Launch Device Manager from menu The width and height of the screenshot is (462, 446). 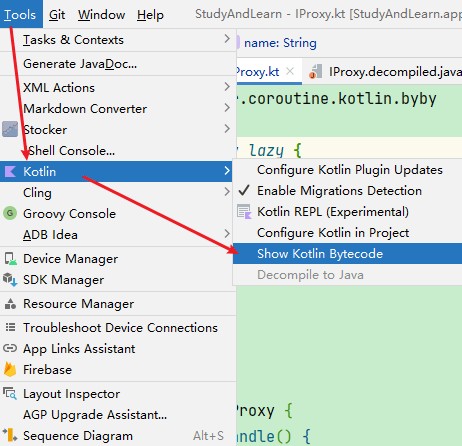(117, 259)
